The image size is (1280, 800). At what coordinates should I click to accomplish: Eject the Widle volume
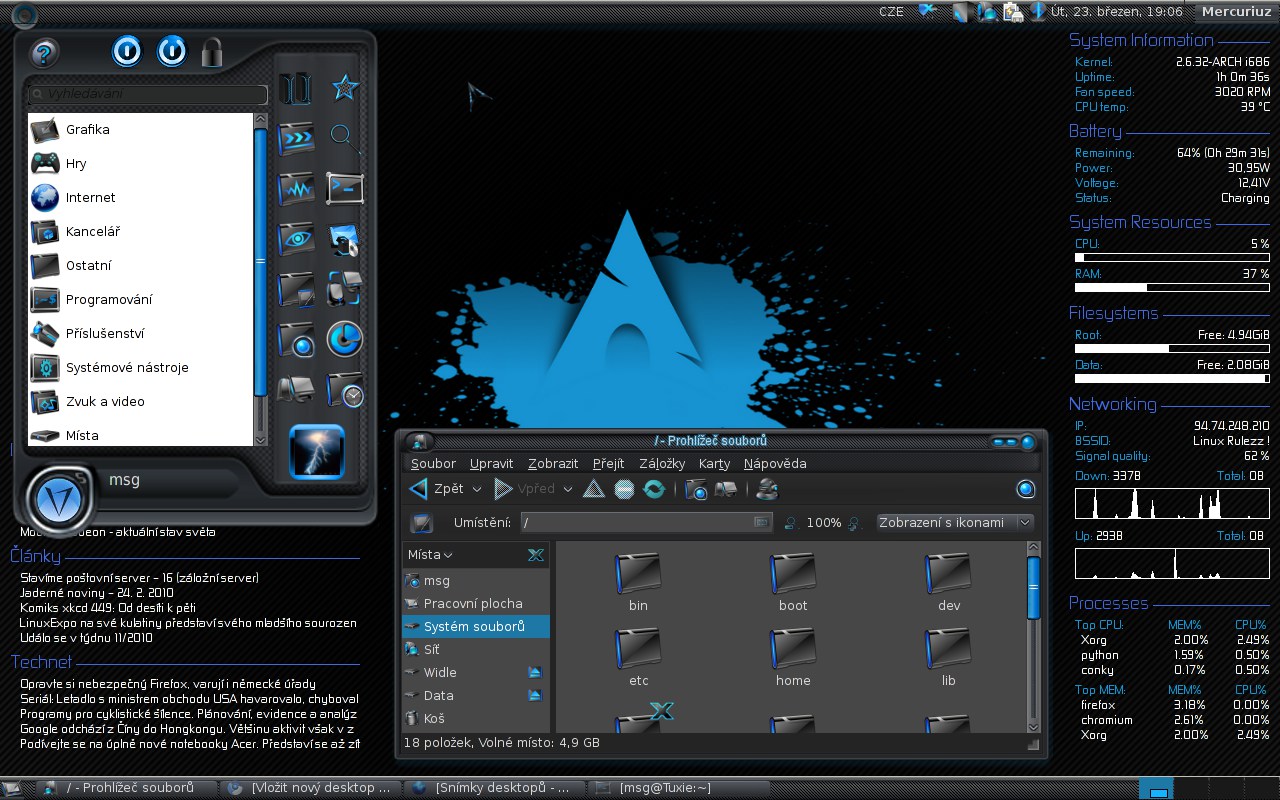click(x=535, y=672)
